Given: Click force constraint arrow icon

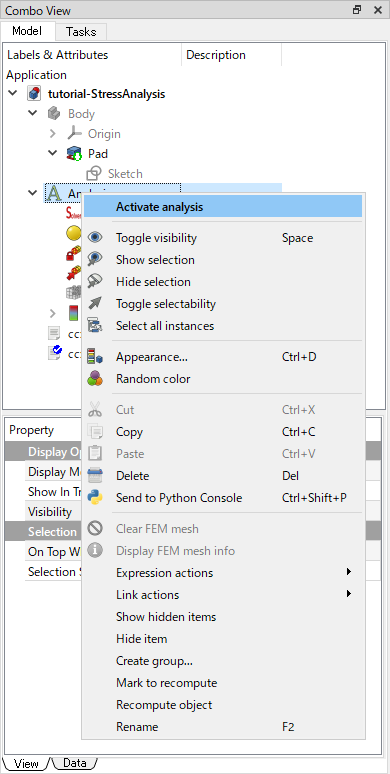Looking at the screenshot, I should 73,273.
